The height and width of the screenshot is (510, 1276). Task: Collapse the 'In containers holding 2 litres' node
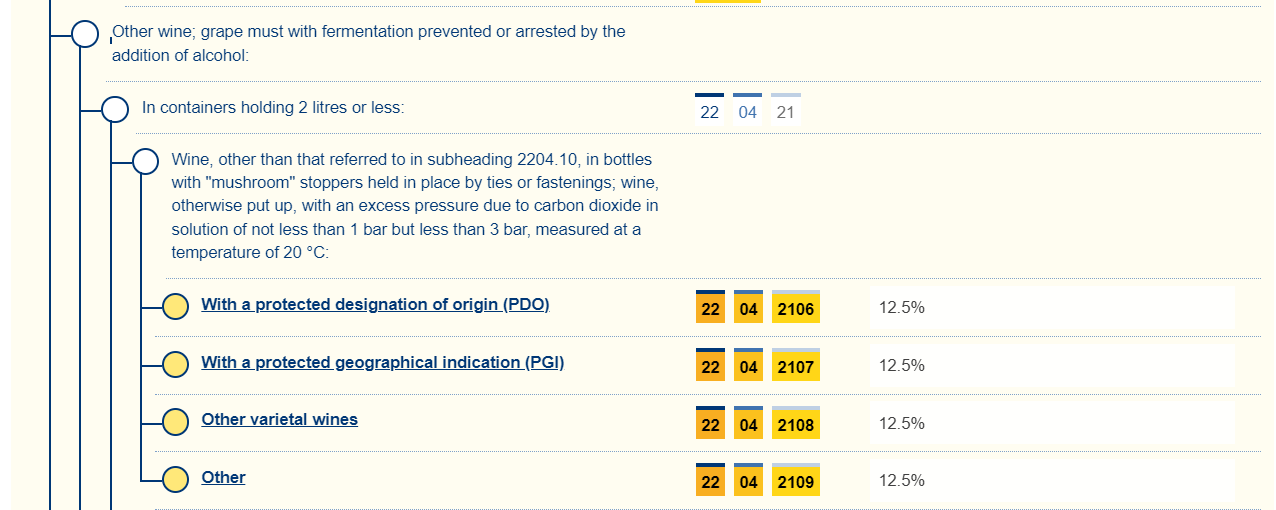[x=115, y=109]
